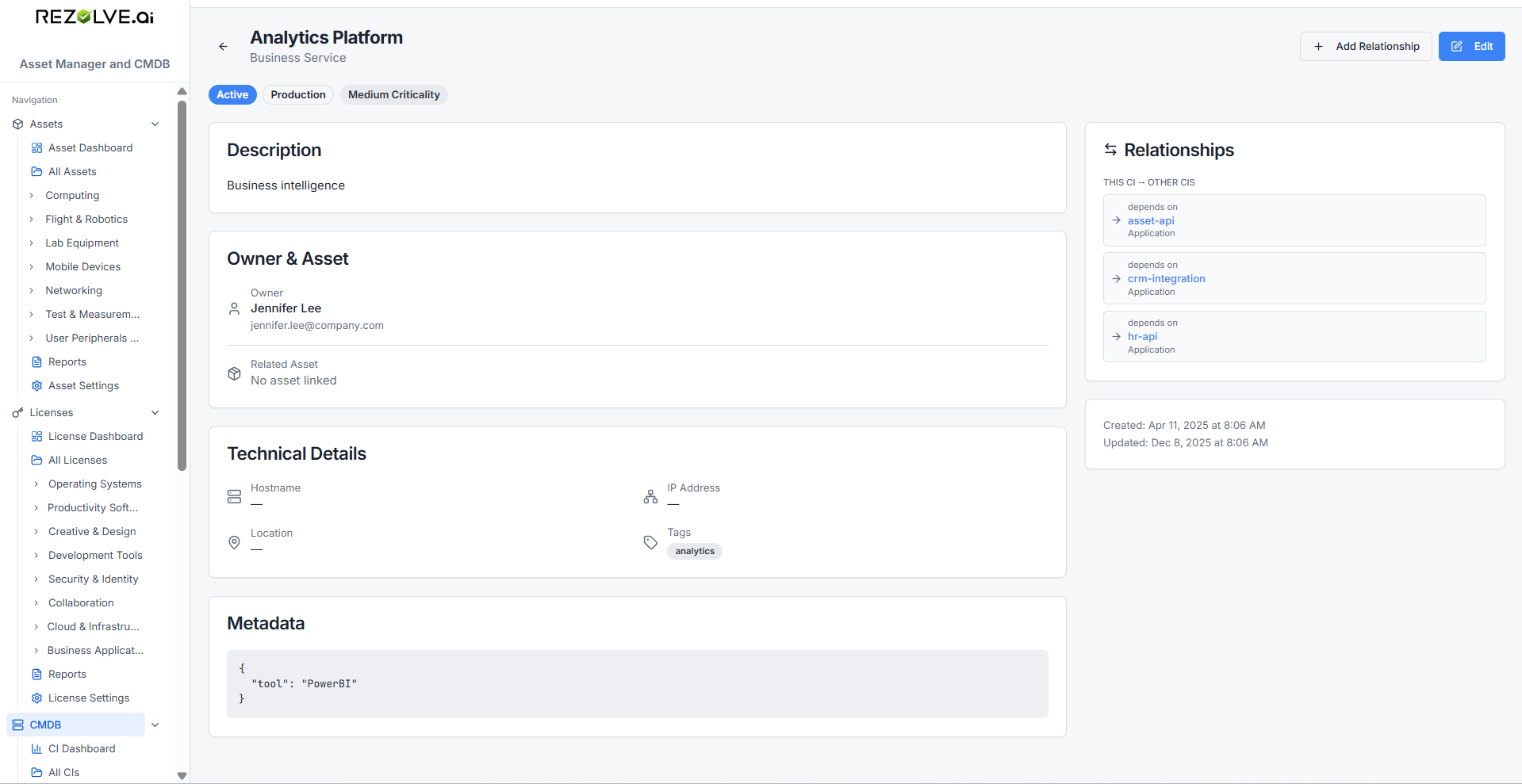1522x784 pixels.
Task: Expand the Lab Equipment category
Action: (x=32, y=243)
